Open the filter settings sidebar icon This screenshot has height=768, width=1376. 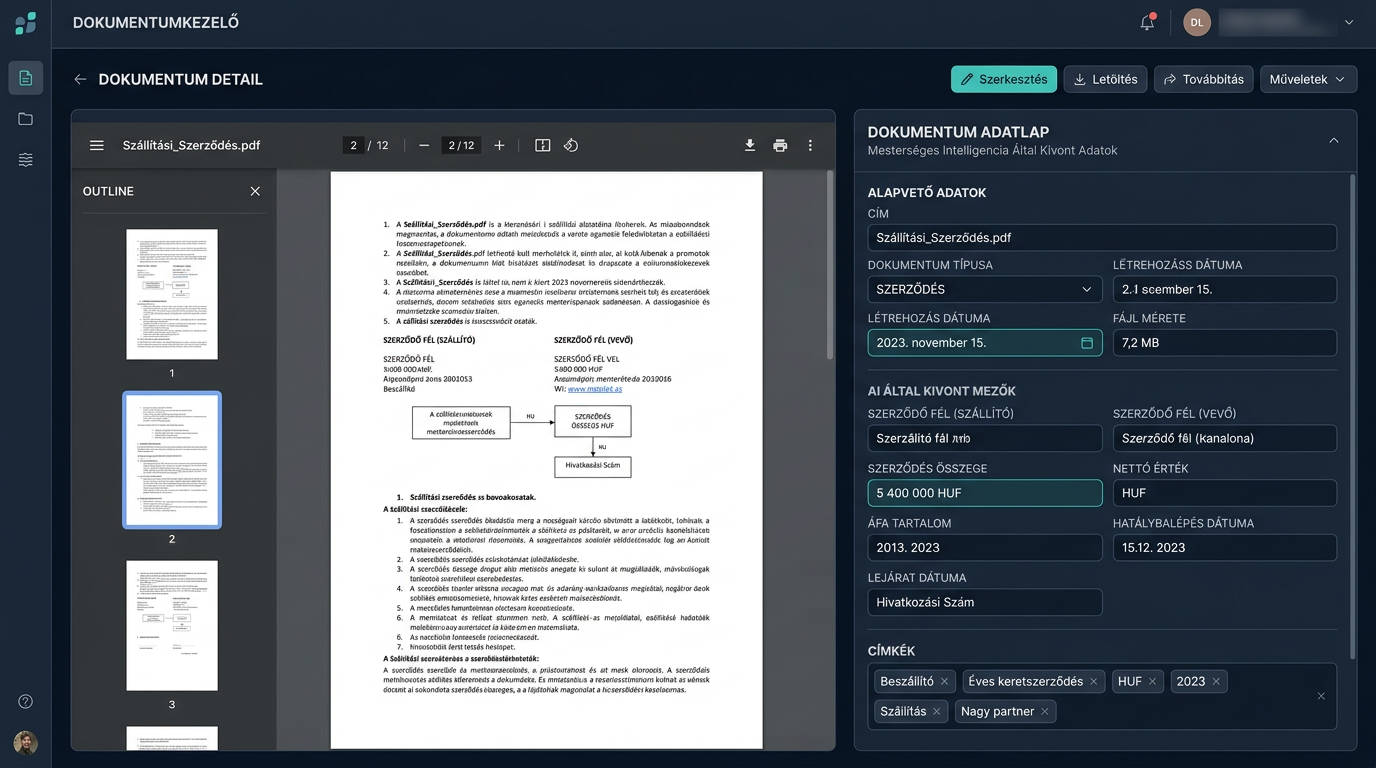tap(26, 160)
